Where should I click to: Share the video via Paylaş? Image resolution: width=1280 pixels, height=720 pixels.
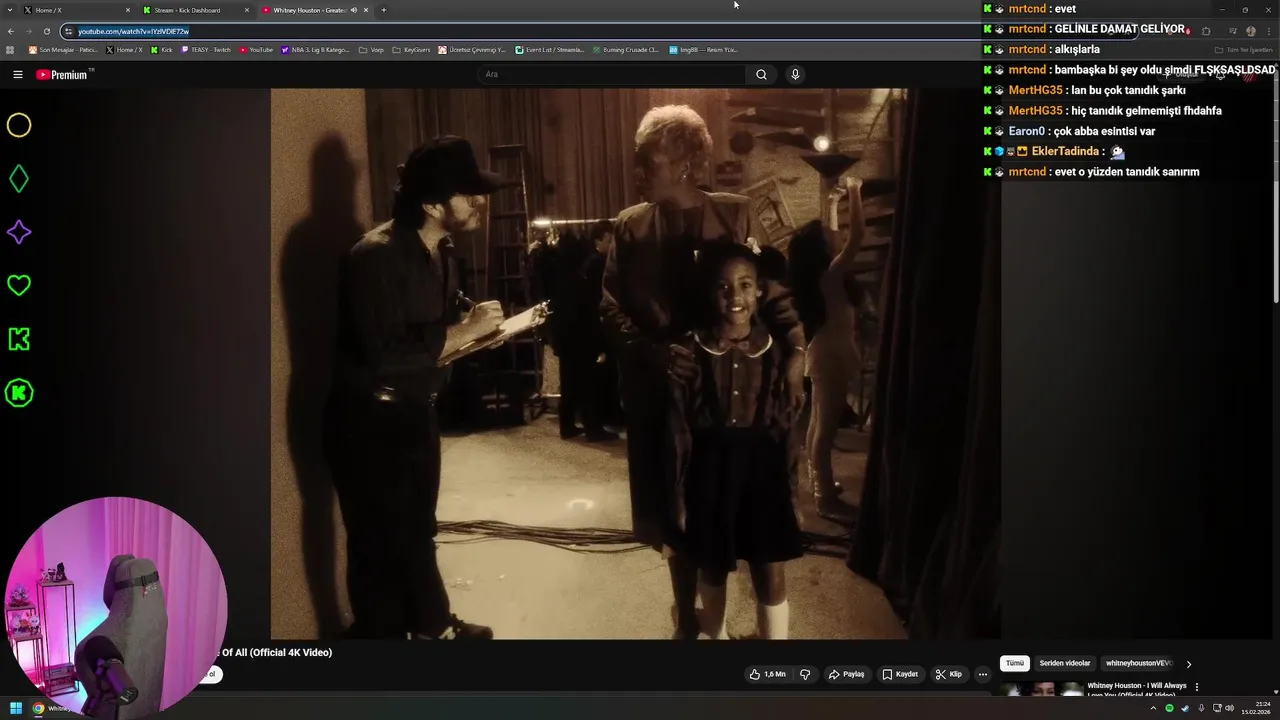pyautogui.click(x=846, y=674)
